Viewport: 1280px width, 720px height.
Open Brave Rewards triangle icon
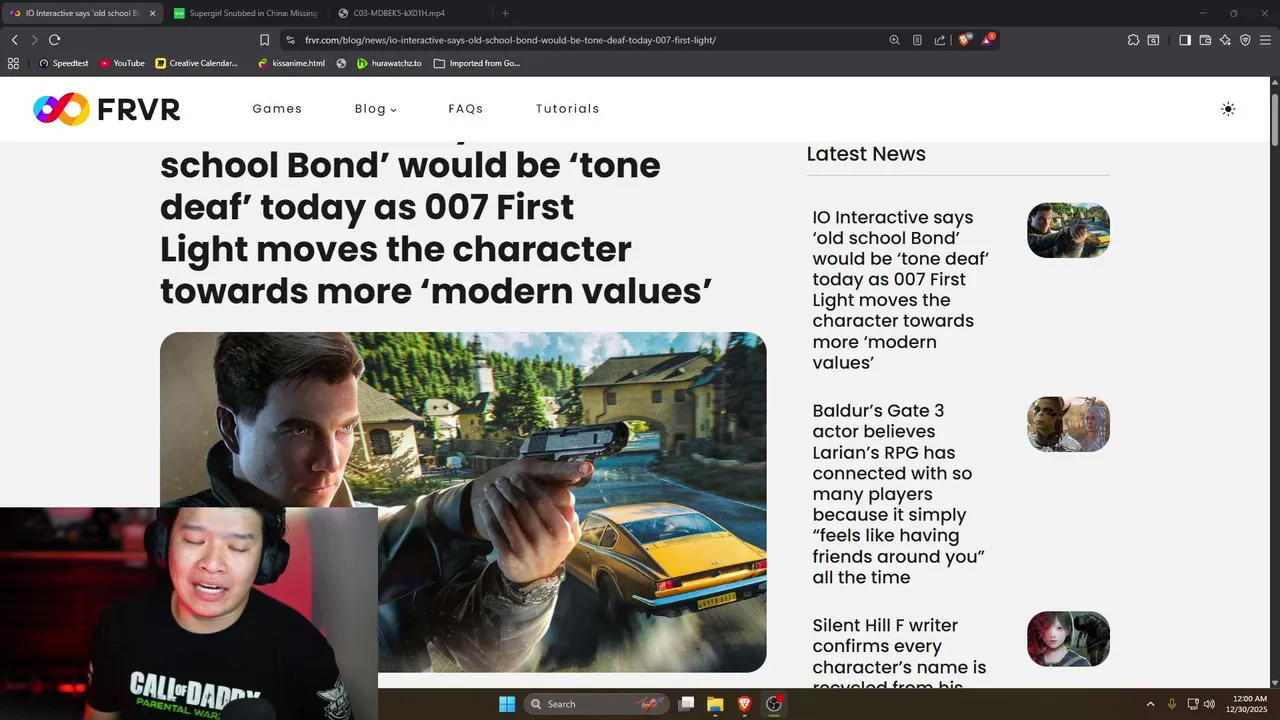[x=988, y=40]
